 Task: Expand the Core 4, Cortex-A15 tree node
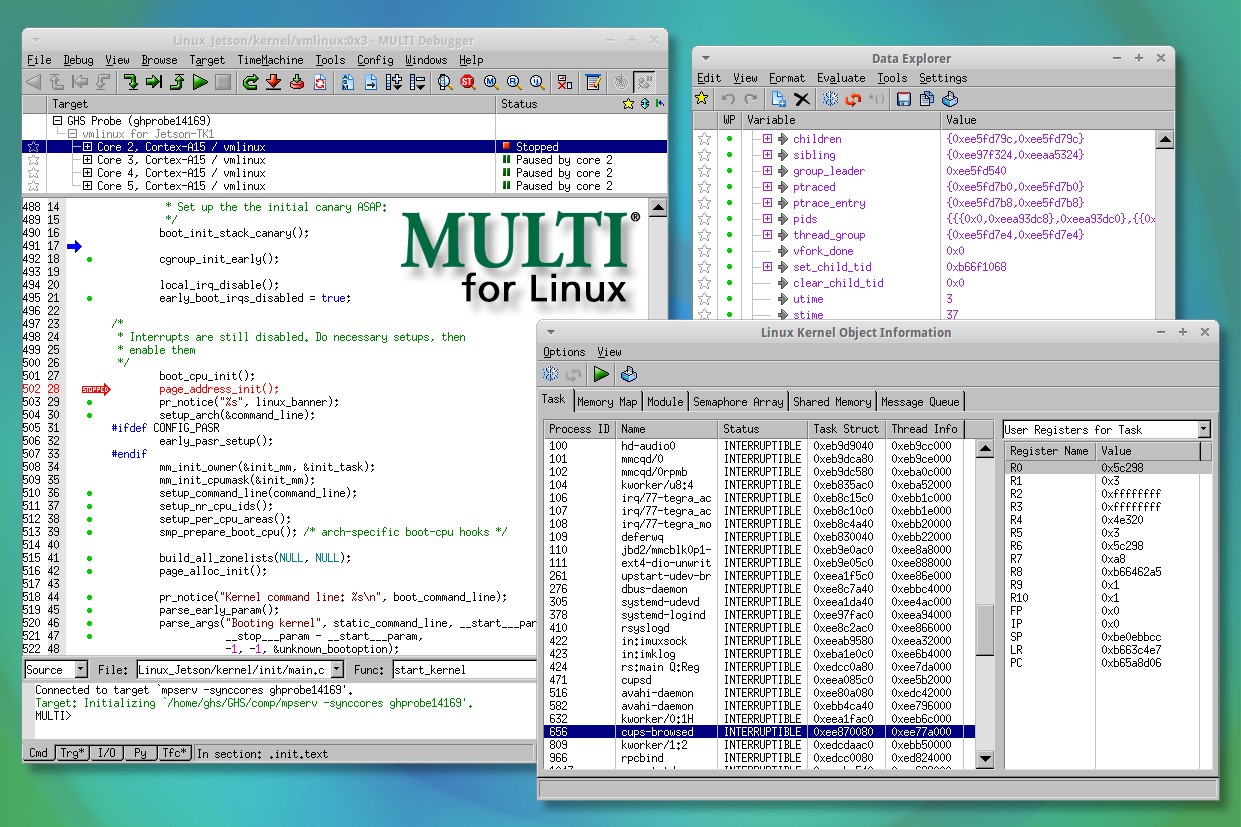pyautogui.click(x=88, y=173)
